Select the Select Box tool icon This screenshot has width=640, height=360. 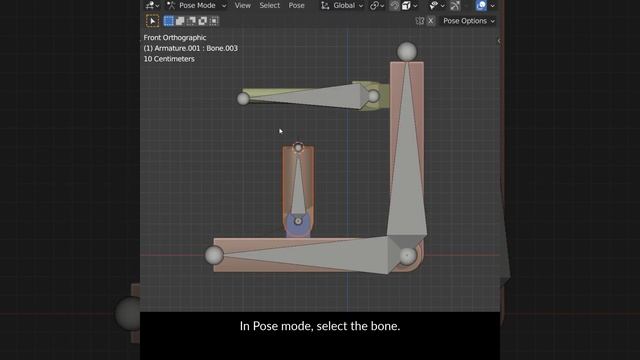pyautogui.click(x=152, y=21)
